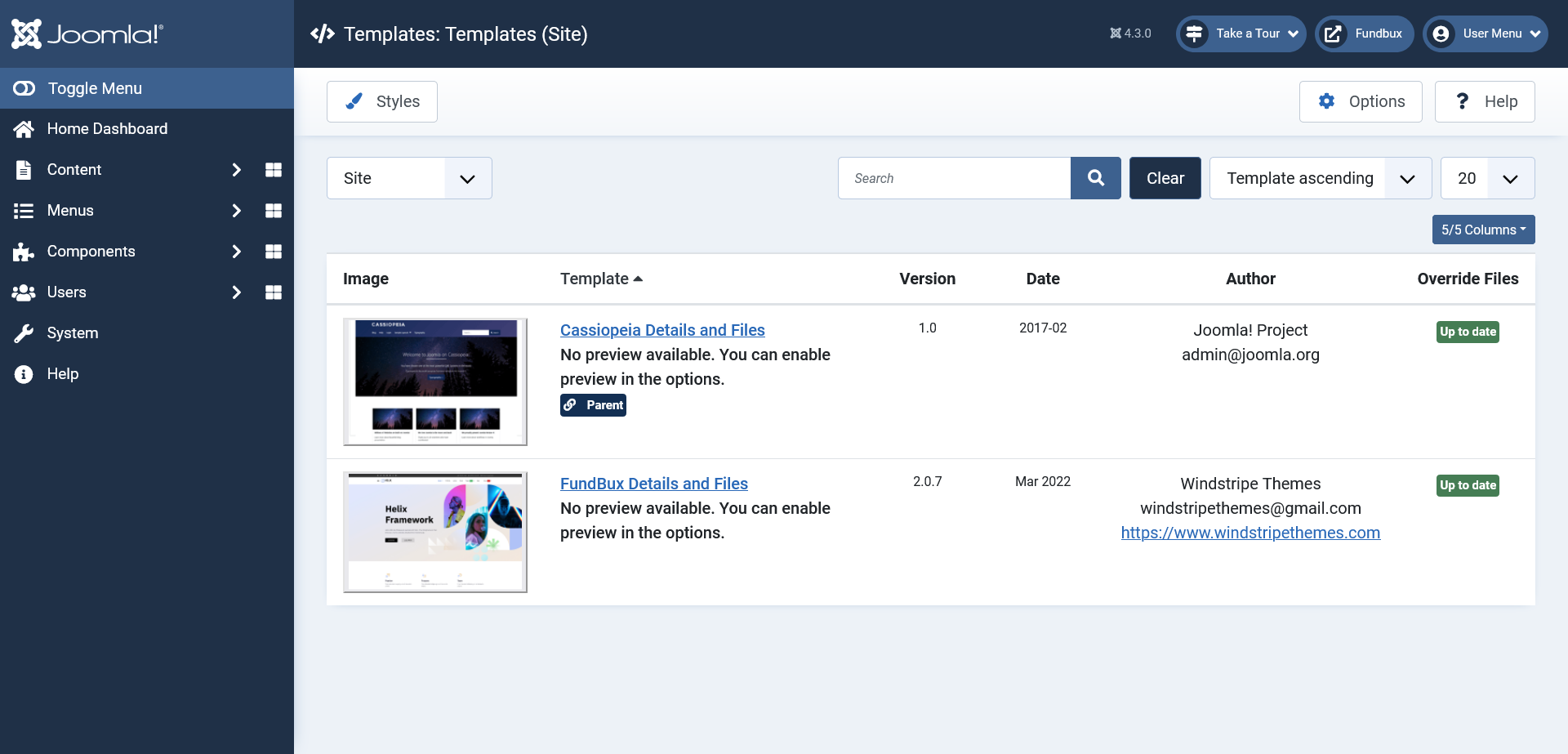Click the Help question mark icon
This screenshot has width=1568, height=754.
[1463, 101]
